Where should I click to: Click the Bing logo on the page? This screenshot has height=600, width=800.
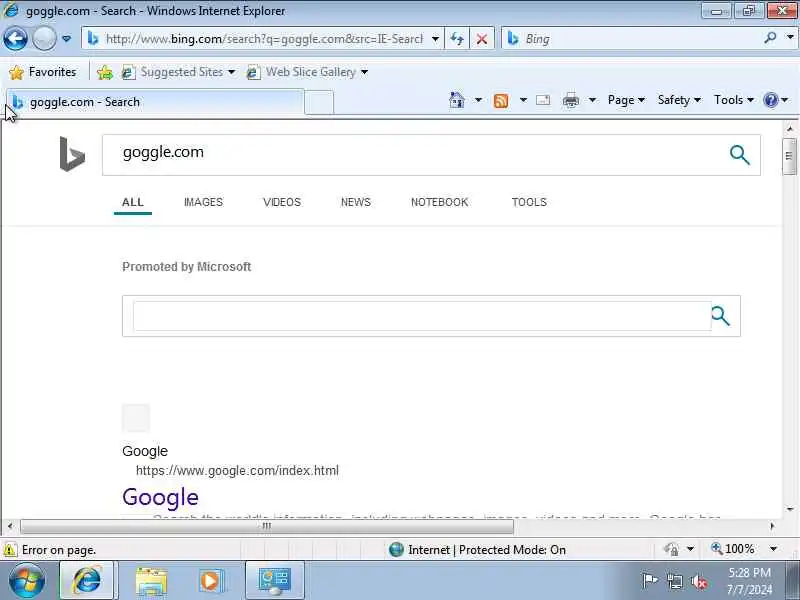pos(72,154)
